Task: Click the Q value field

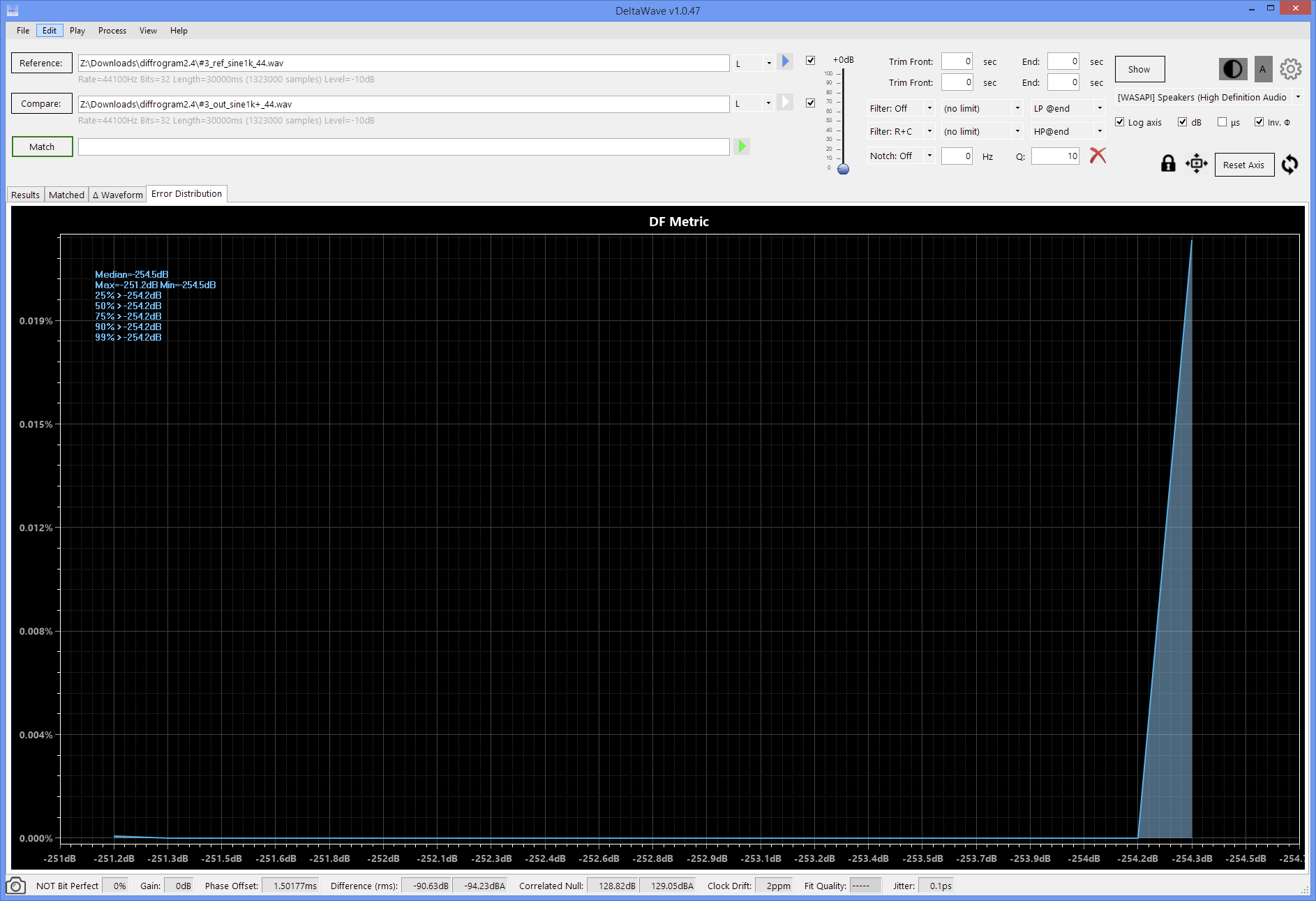Action: pos(1056,156)
